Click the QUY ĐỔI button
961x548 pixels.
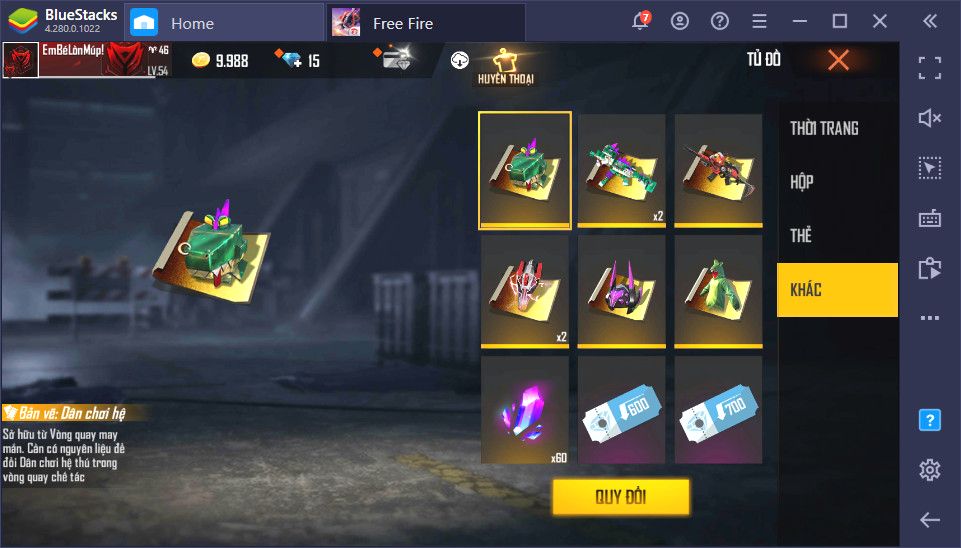tap(621, 497)
